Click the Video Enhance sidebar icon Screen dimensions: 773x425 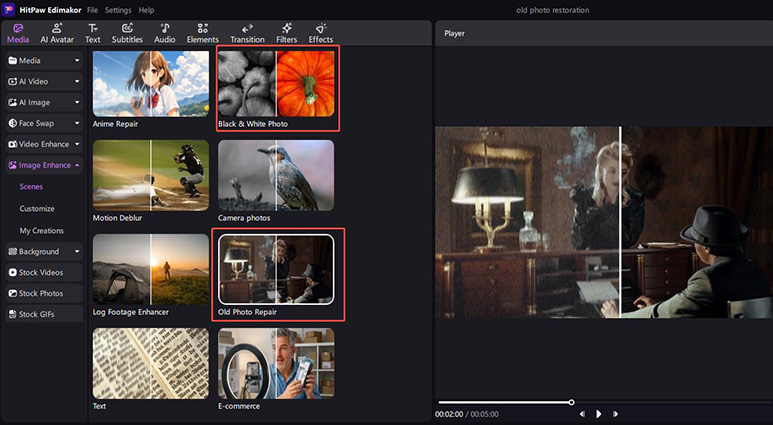click(13, 144)
